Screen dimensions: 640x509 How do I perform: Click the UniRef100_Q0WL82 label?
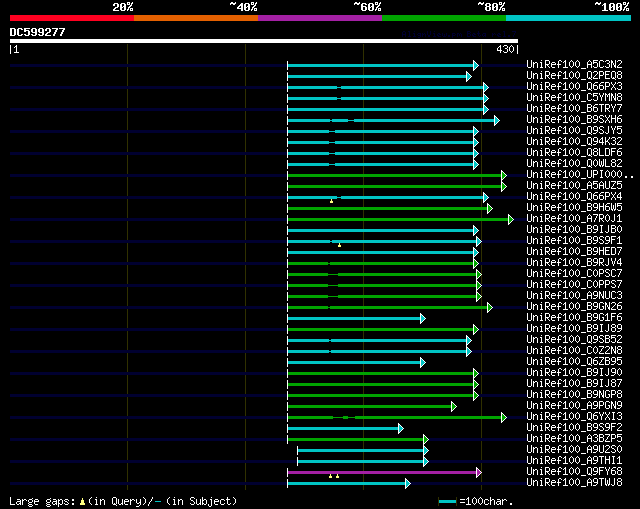(x=574, y=163)
